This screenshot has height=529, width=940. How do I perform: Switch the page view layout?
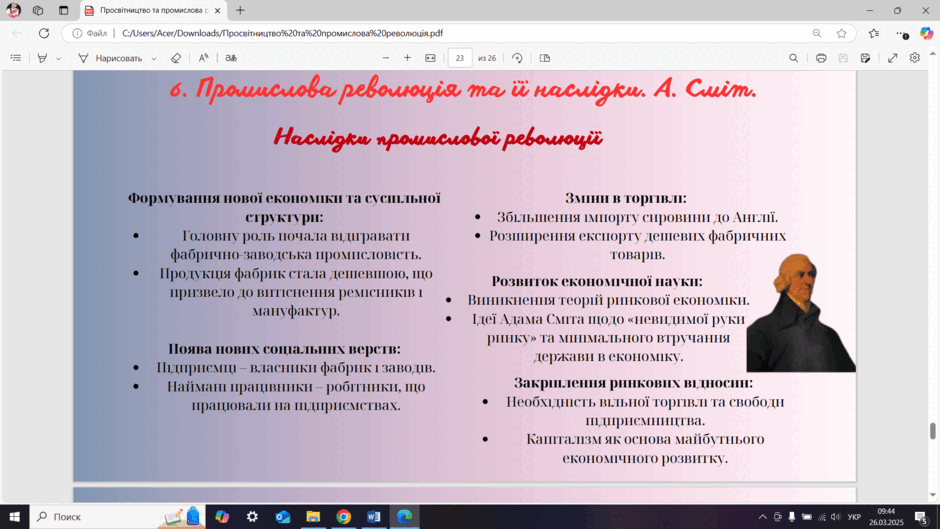(545, 58)
